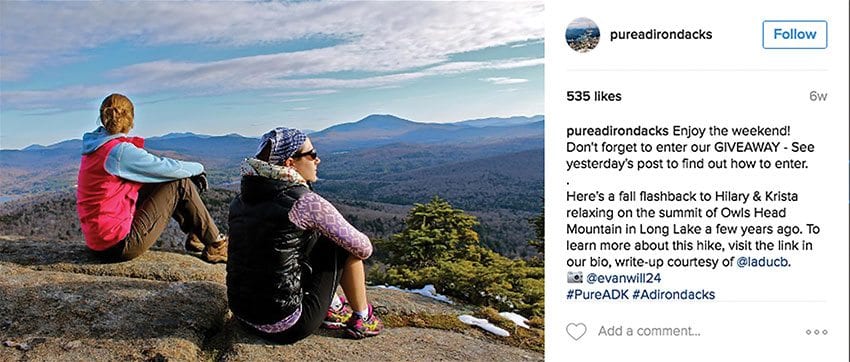850x362 pixels.
Task: View the 535 likes list
Action: 594,96
